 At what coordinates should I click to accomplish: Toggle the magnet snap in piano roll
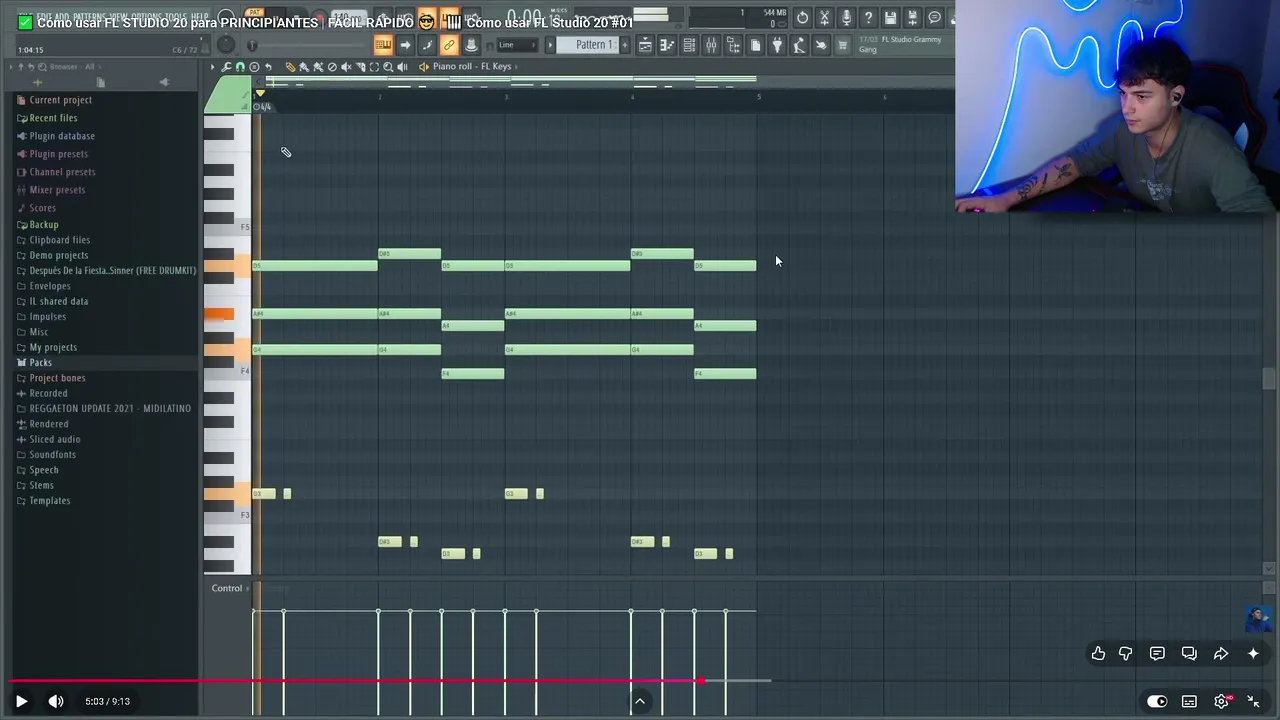[240, 67]
